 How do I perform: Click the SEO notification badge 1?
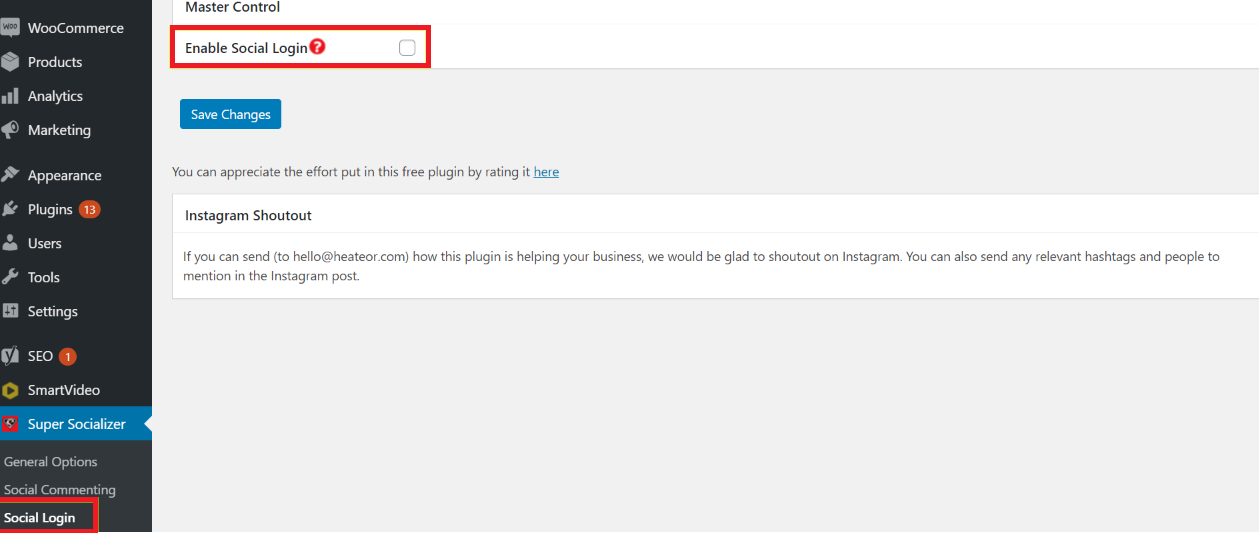67,356
